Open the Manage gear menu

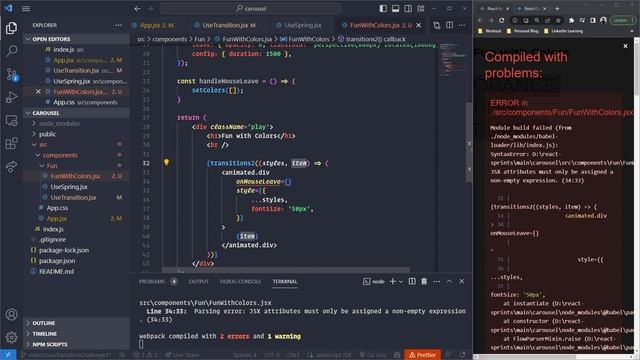11,338
